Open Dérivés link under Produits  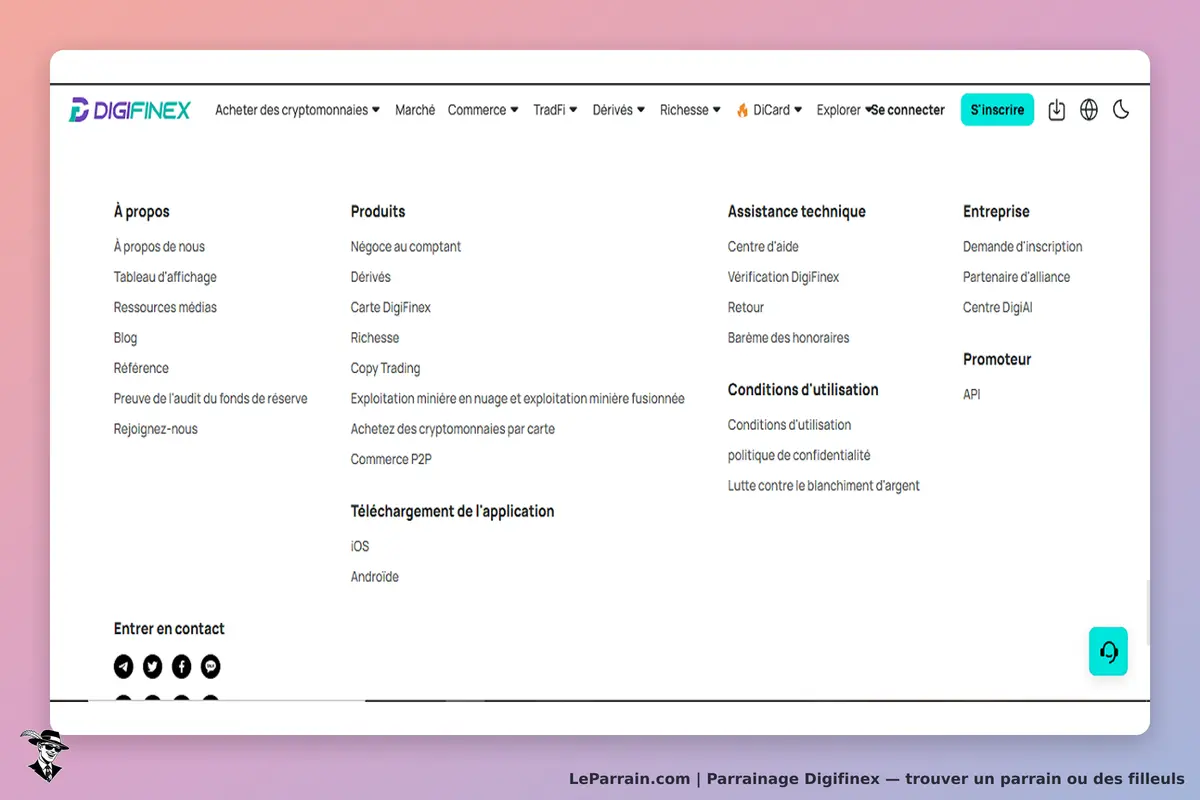[370, 277]
